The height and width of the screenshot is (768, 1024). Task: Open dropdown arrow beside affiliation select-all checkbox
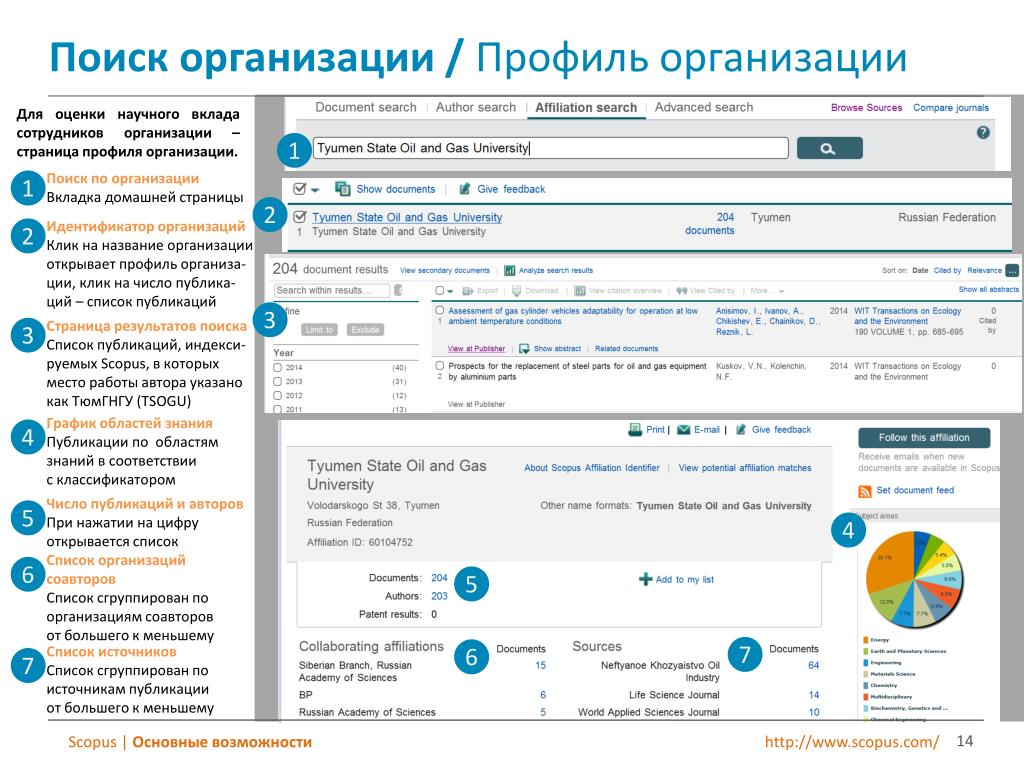click(x=315, y=190)
